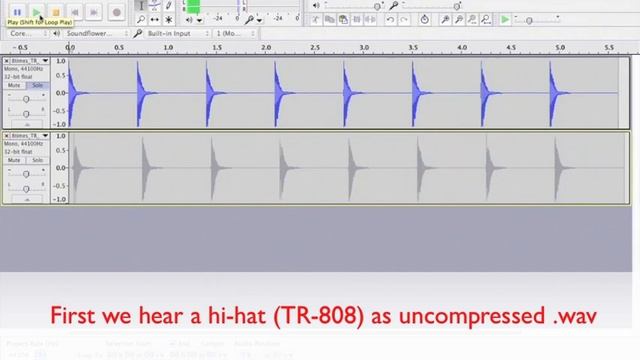The width and height of the screenshot is (640, 360).
Task: Pause playback with the Pause button
Action: [17, 11]
